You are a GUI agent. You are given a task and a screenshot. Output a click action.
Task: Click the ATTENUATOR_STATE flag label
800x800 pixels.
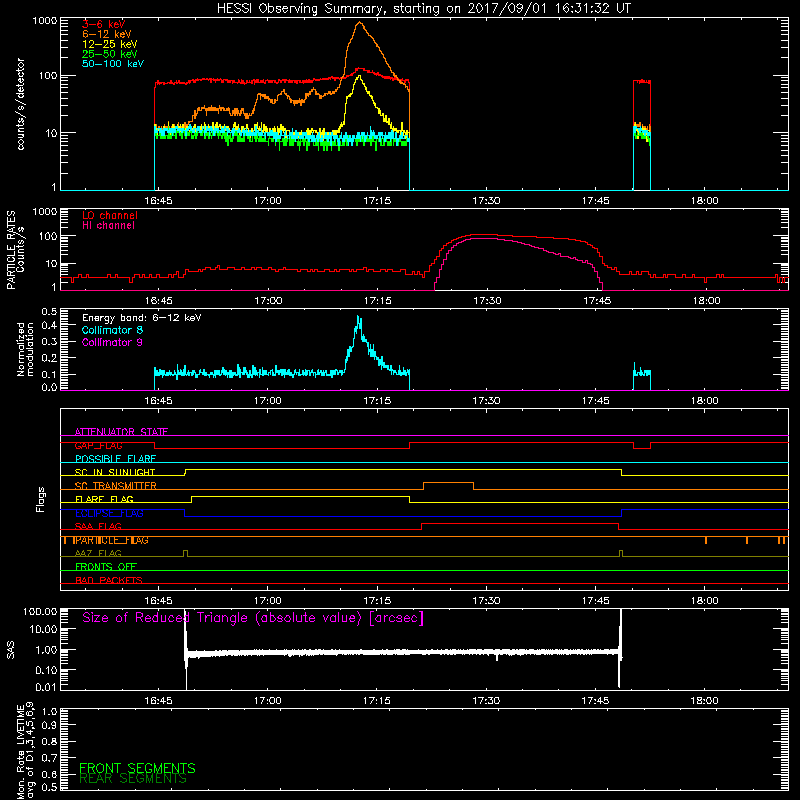(121, 432)
